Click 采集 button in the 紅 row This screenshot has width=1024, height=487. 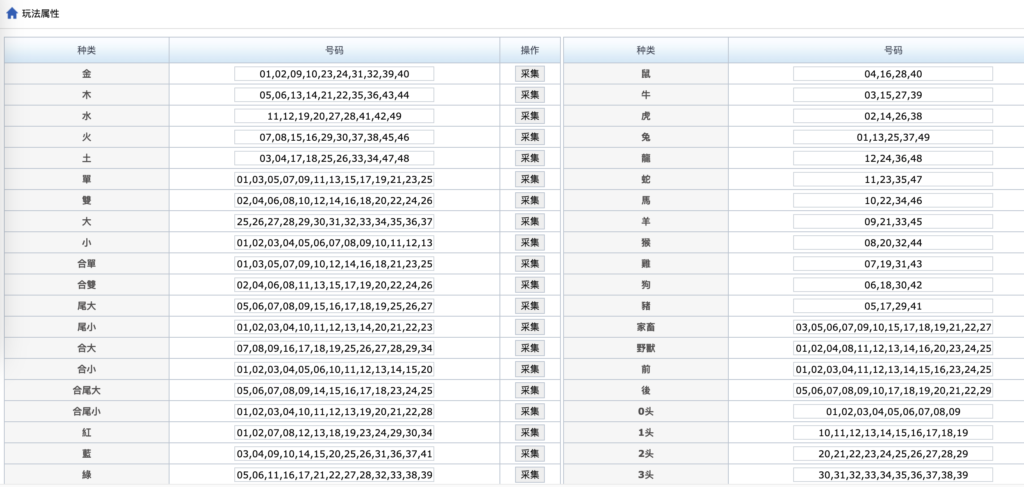529,432
